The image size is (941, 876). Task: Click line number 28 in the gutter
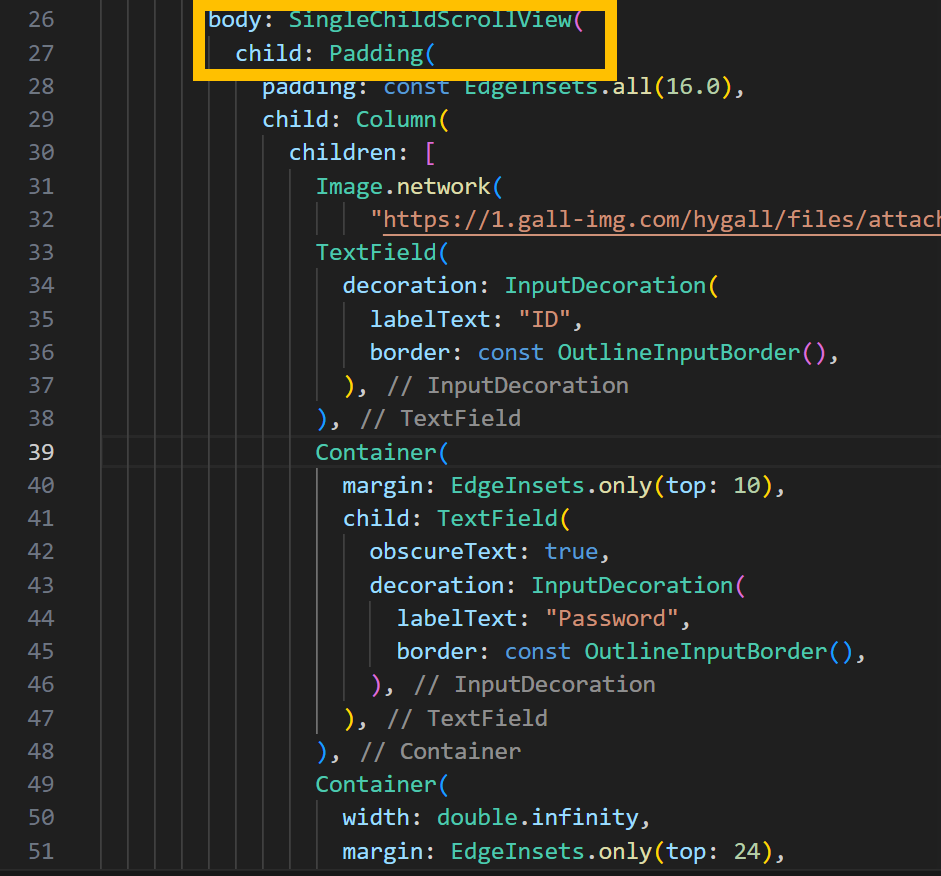(x=41, y=86)
